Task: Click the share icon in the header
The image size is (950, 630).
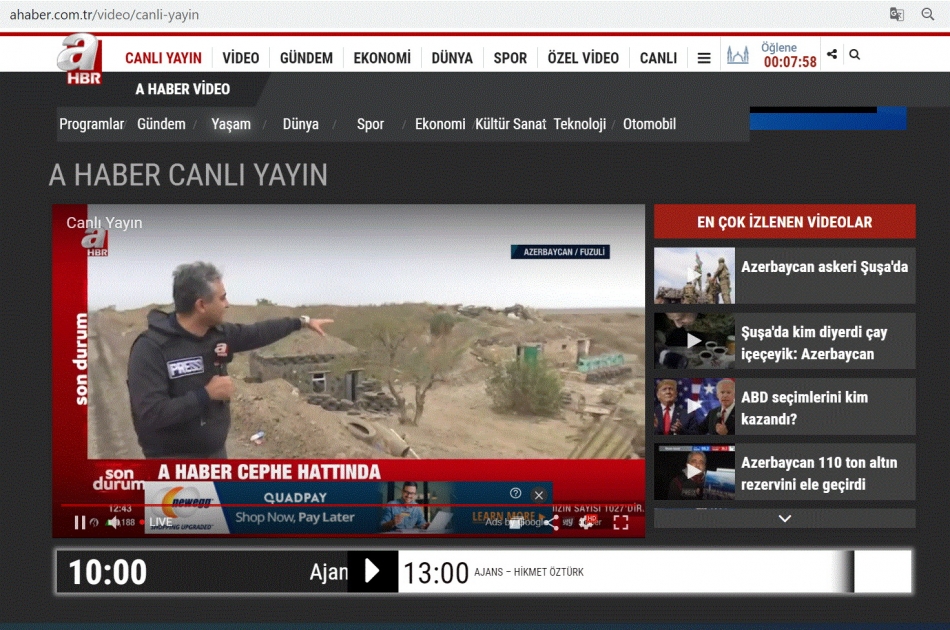Action: point(832,55)
